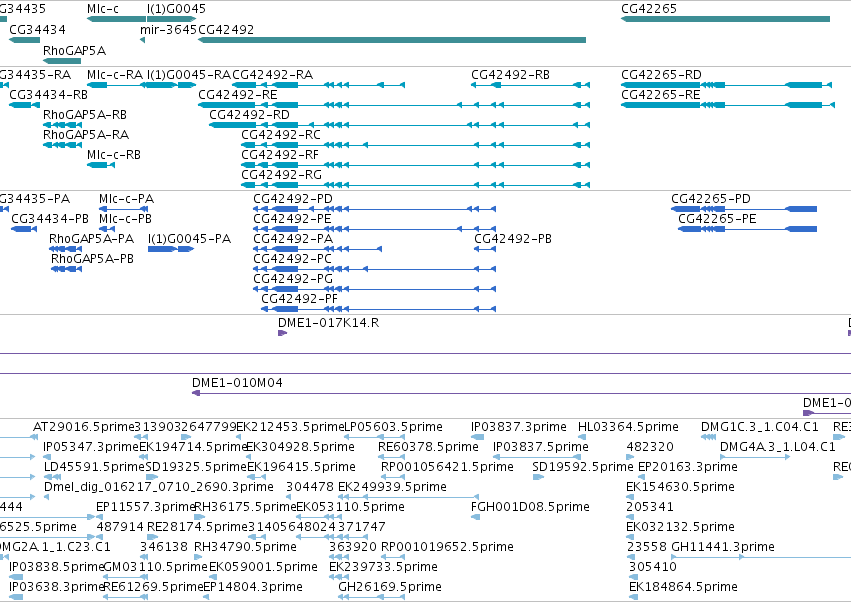
Task: Select the RhoGAP5A gene bar
Action: tap(62, 61)
